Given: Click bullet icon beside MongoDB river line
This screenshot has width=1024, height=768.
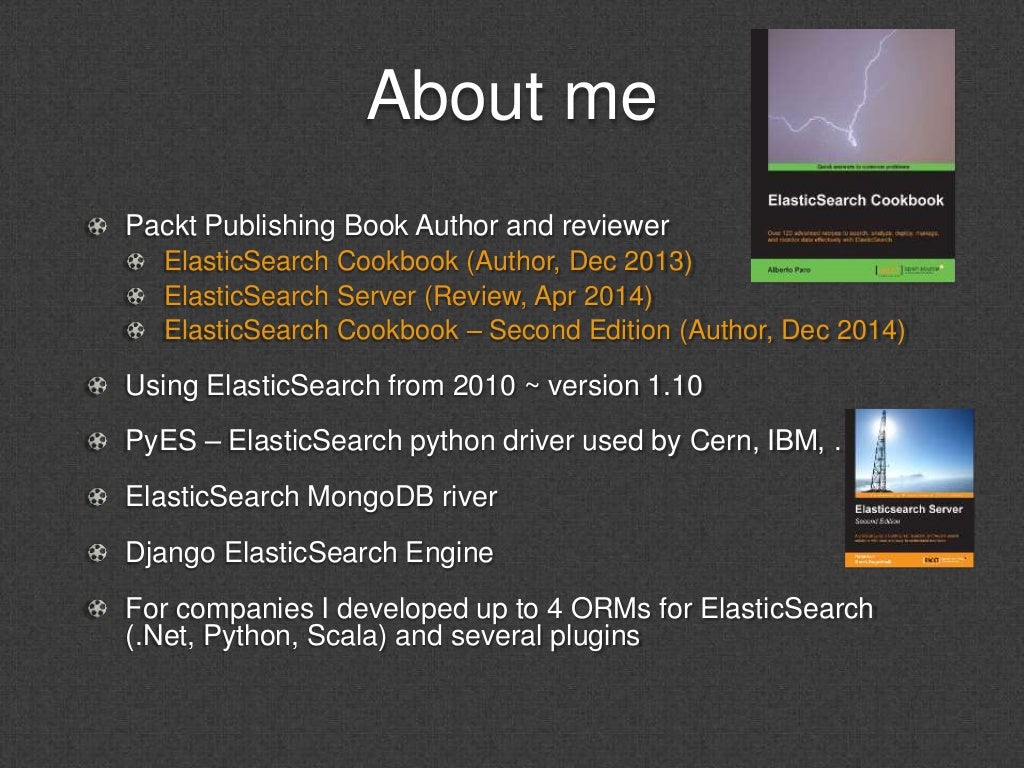Looking at the screenshot, I should point(97,497).
